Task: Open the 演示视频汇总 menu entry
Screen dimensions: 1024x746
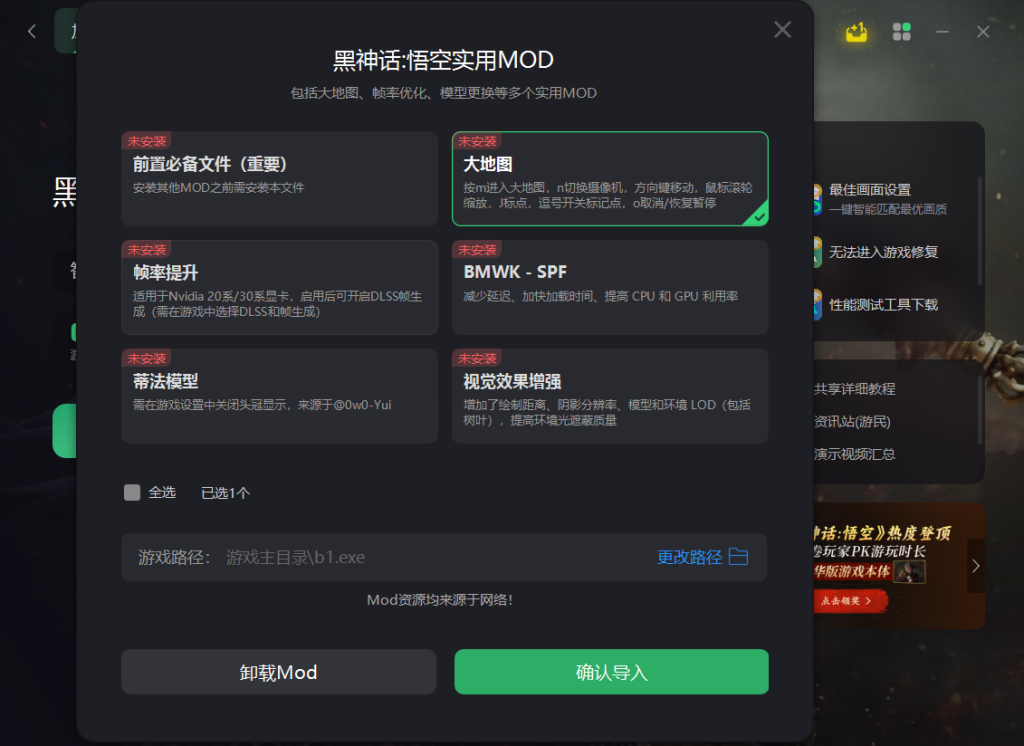Action: coord(854,454)
